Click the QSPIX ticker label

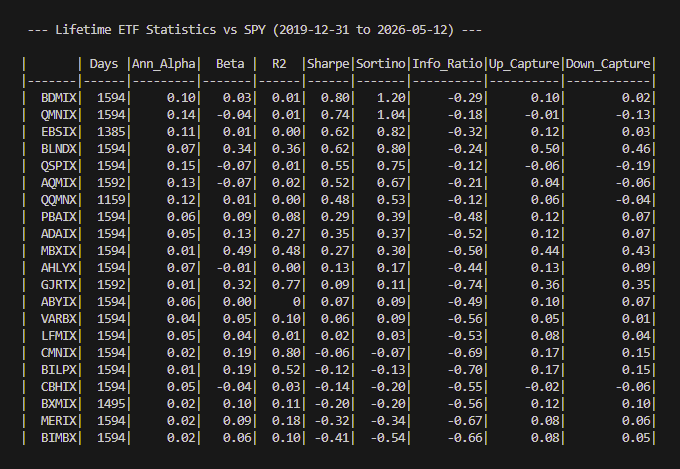[59, 166]
